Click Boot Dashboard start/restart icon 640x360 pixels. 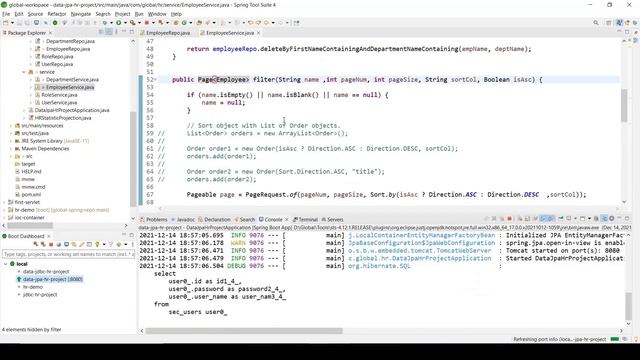click(x=36, y=244)
